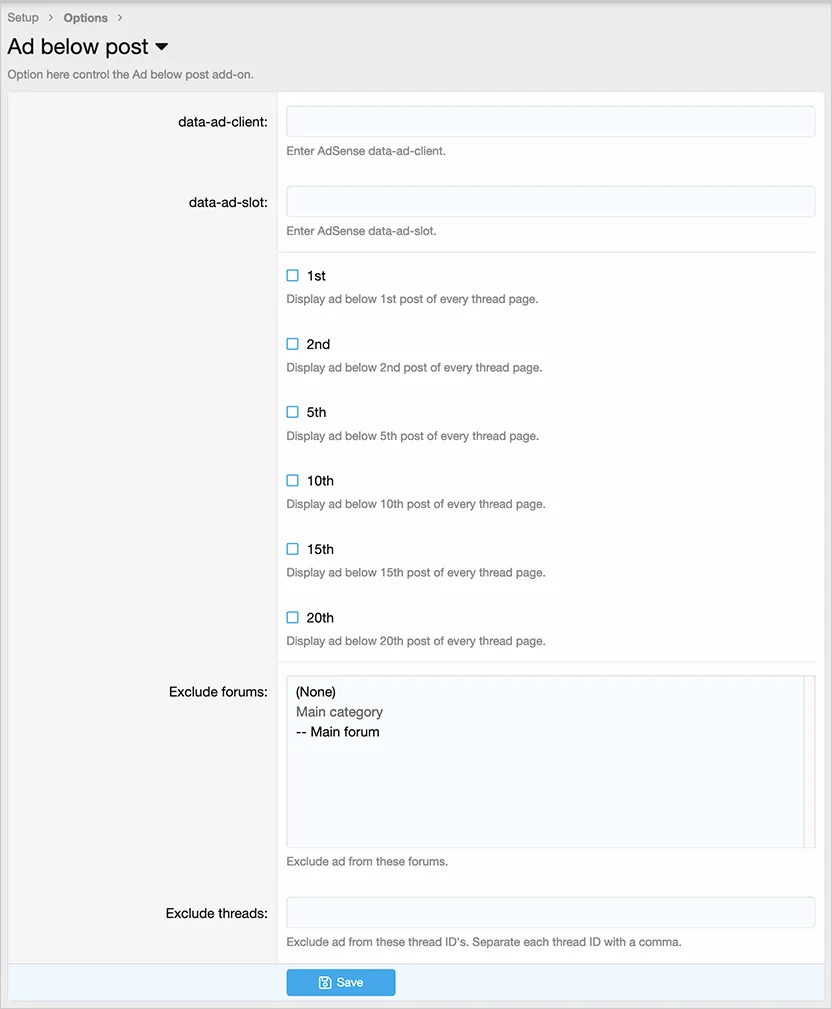Screen dimensions: 832x1009
Task: Select Main category in Exclude forums
Action: pyautogui.click(x=339, y=712)
